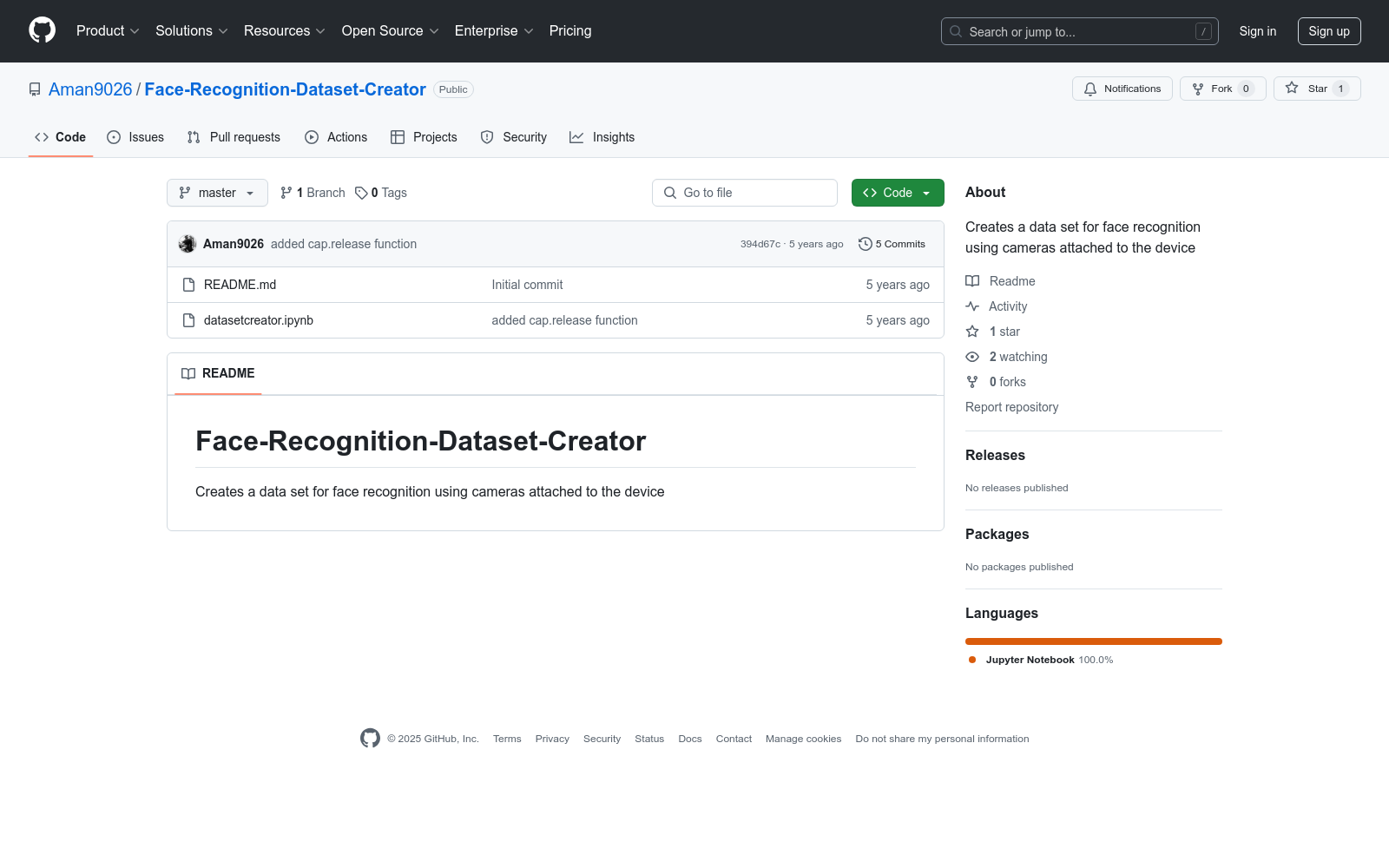Viewport: 1389px width, 868px height.
Task: Click the Sign up button
Action: click(1329, 31)
